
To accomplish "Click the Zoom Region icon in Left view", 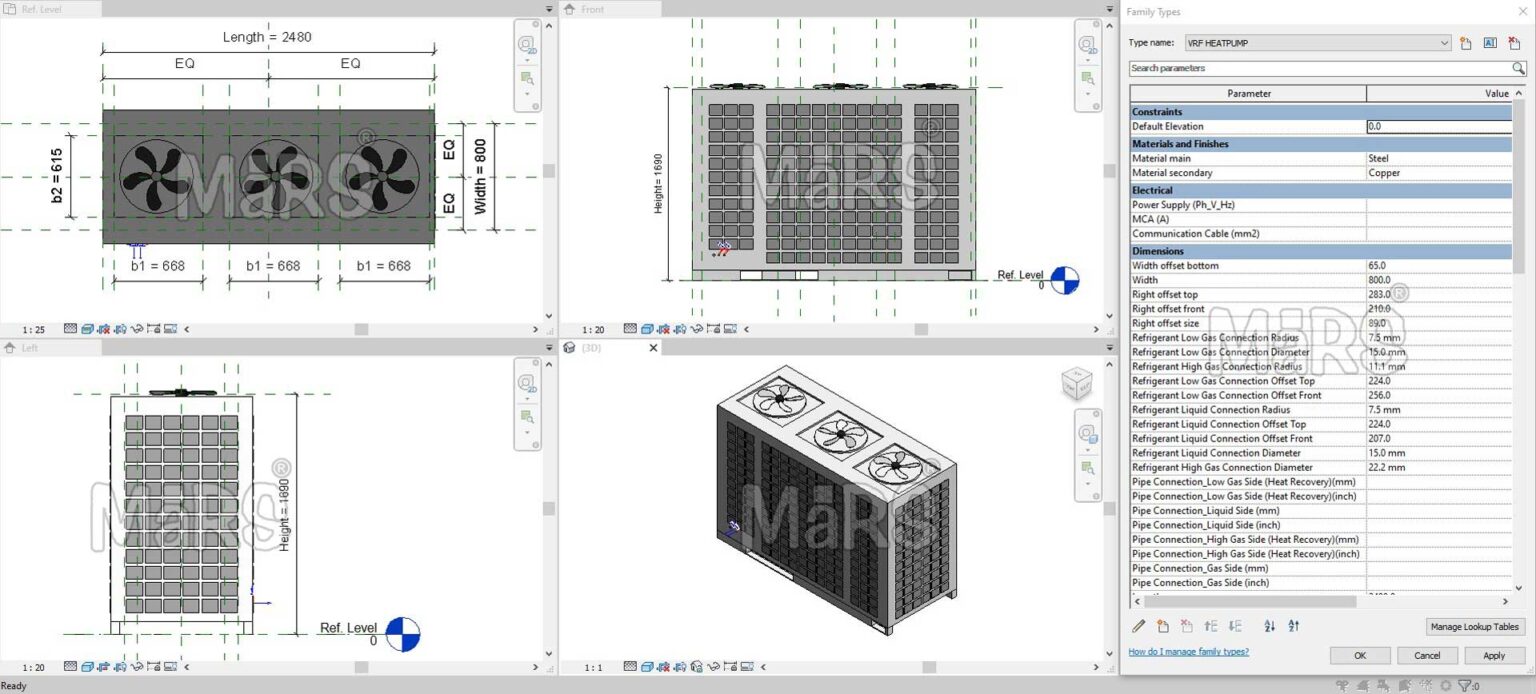I will [526, 416].
